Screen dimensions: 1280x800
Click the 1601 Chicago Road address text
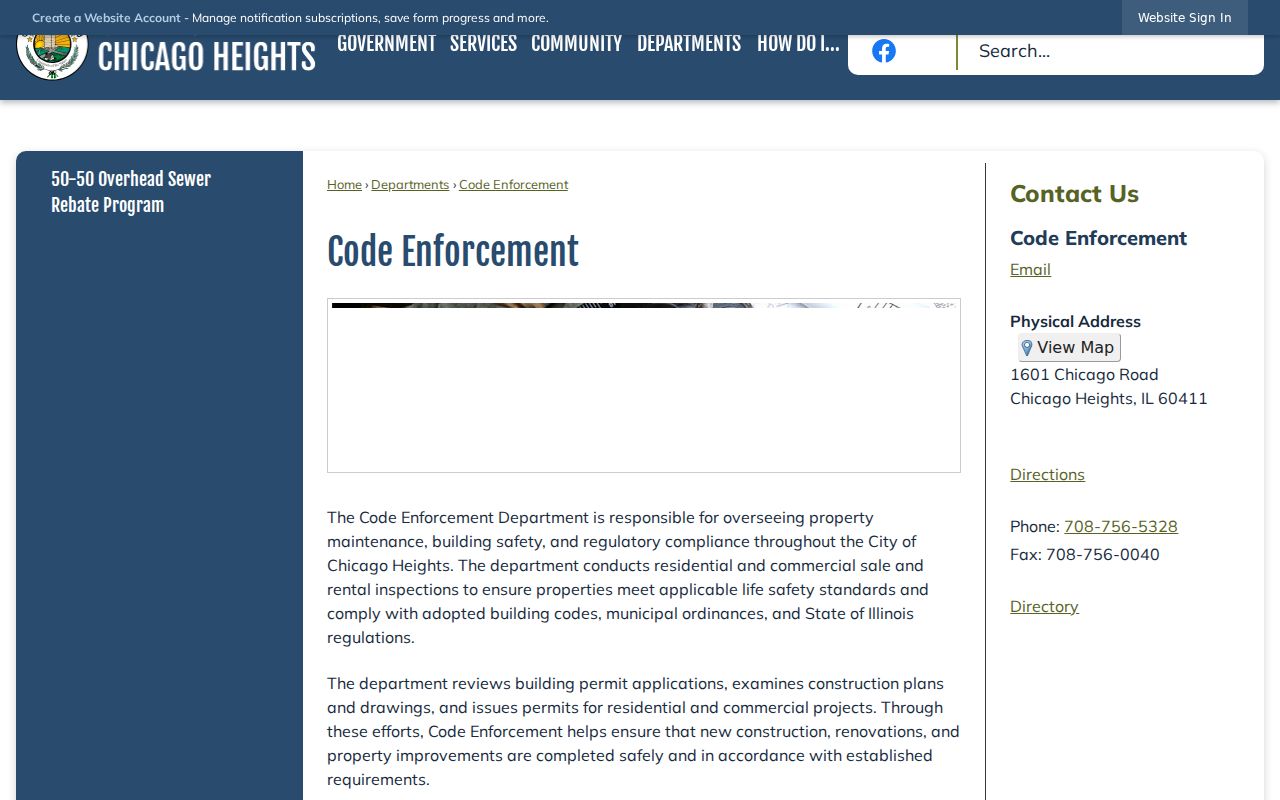[1084, 374]
